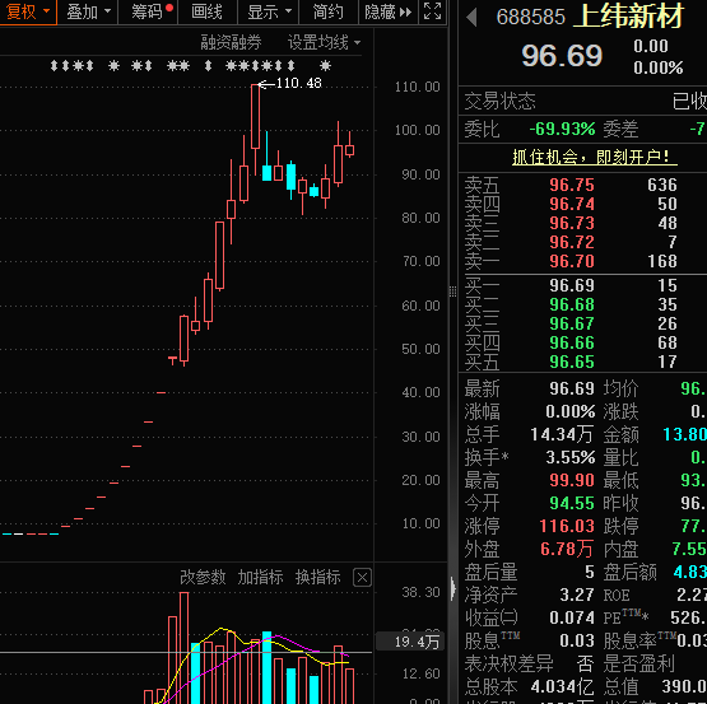Select the 画线 drawing tool tab
The image size is (708, 704).
(x=207, y=12)
